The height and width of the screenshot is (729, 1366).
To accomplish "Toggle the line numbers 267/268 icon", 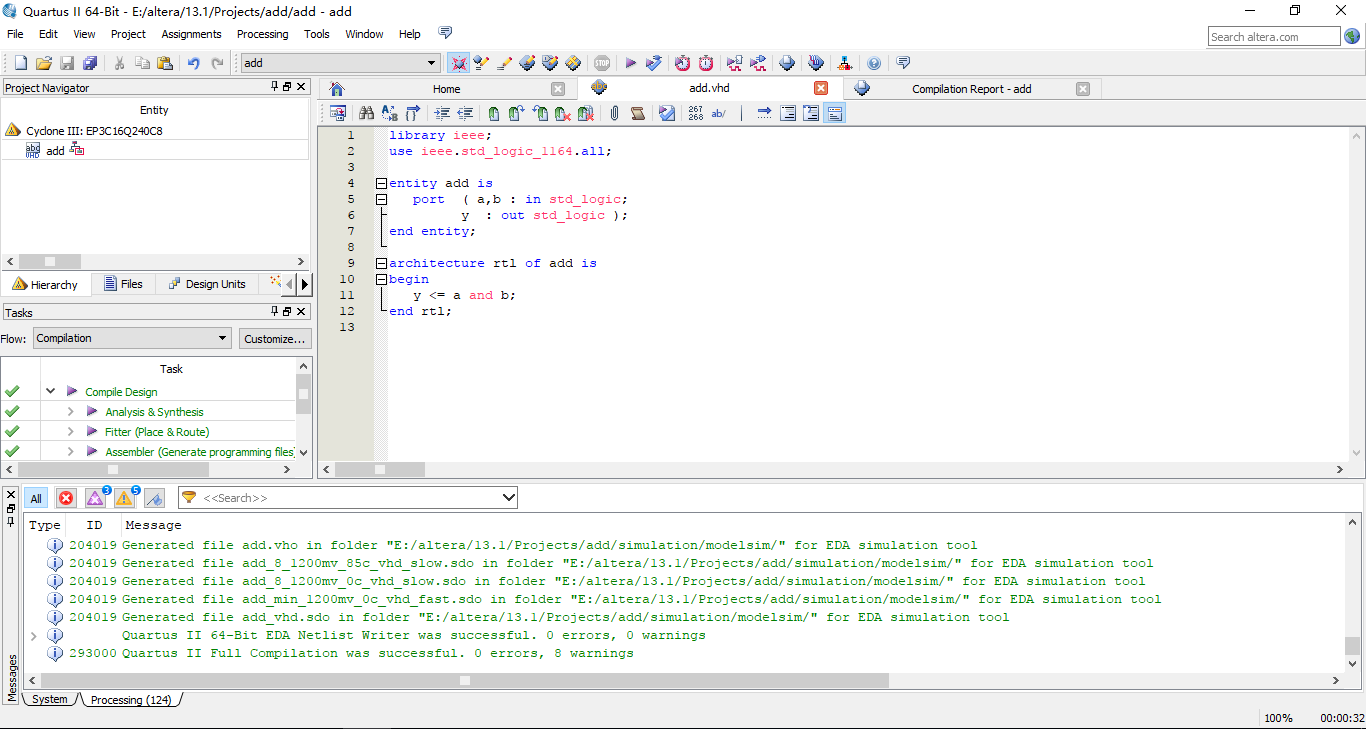I will 696,113.
